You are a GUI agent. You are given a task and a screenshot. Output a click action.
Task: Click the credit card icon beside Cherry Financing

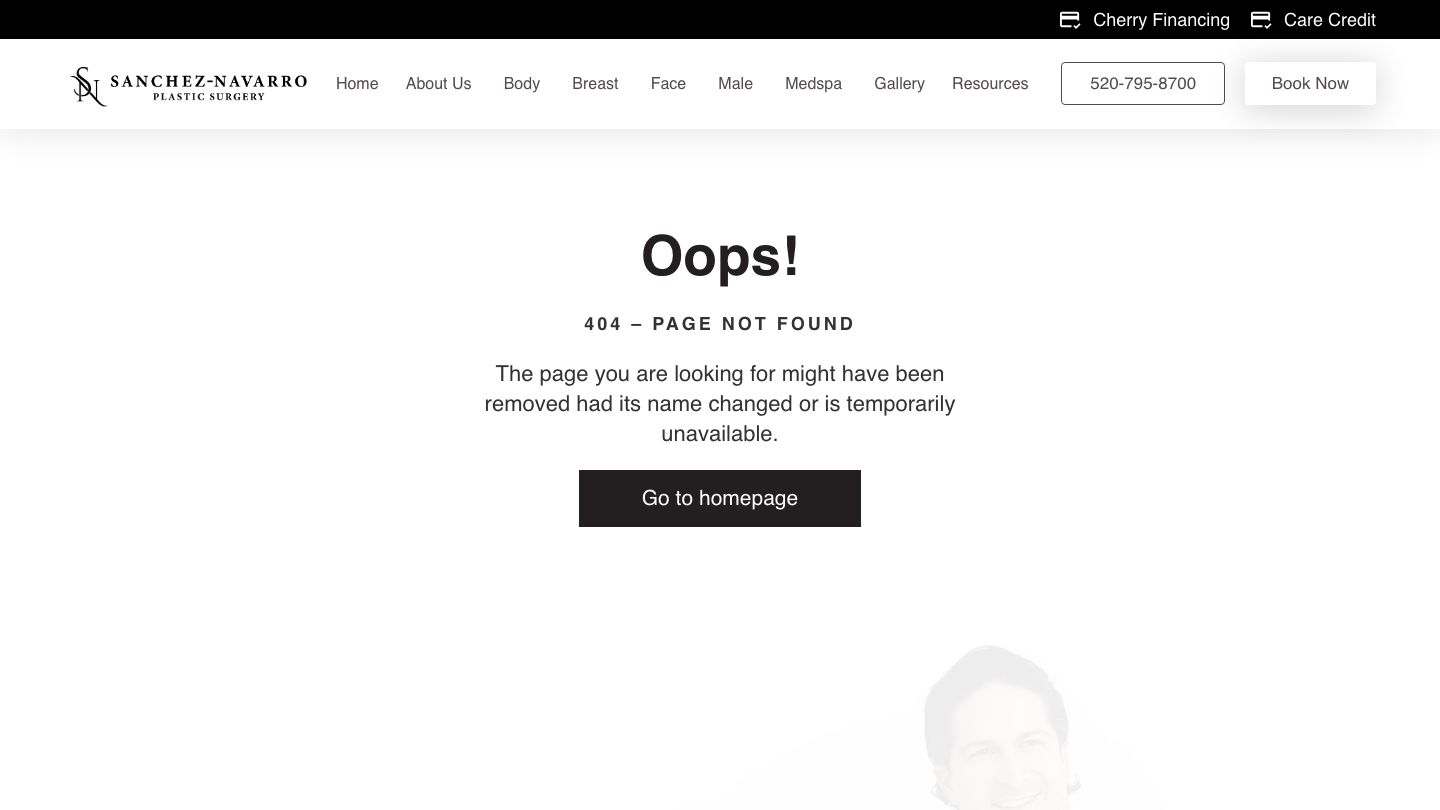1070,20
